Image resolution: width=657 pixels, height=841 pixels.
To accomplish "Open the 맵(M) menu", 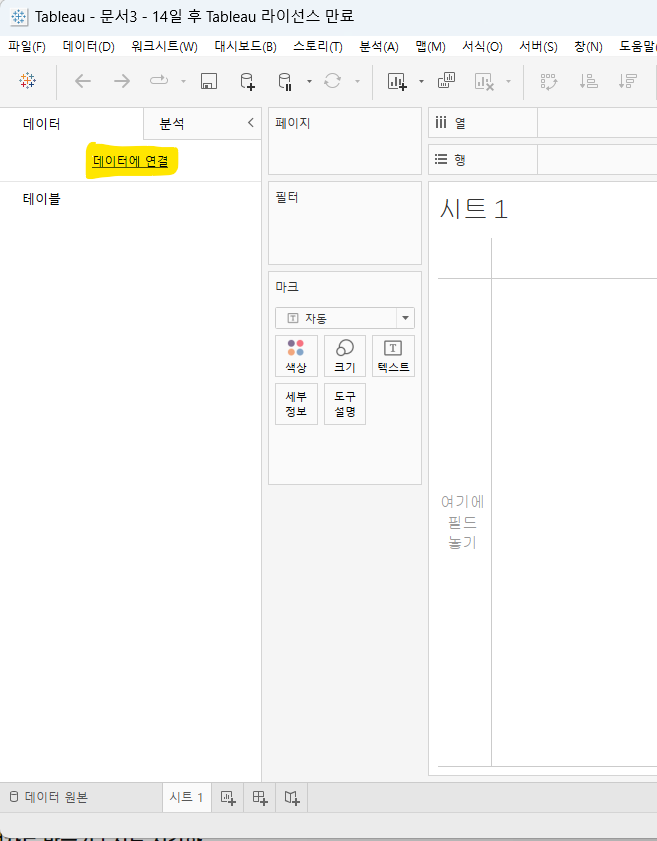I will pyautogui.click(x=430, y=47).
